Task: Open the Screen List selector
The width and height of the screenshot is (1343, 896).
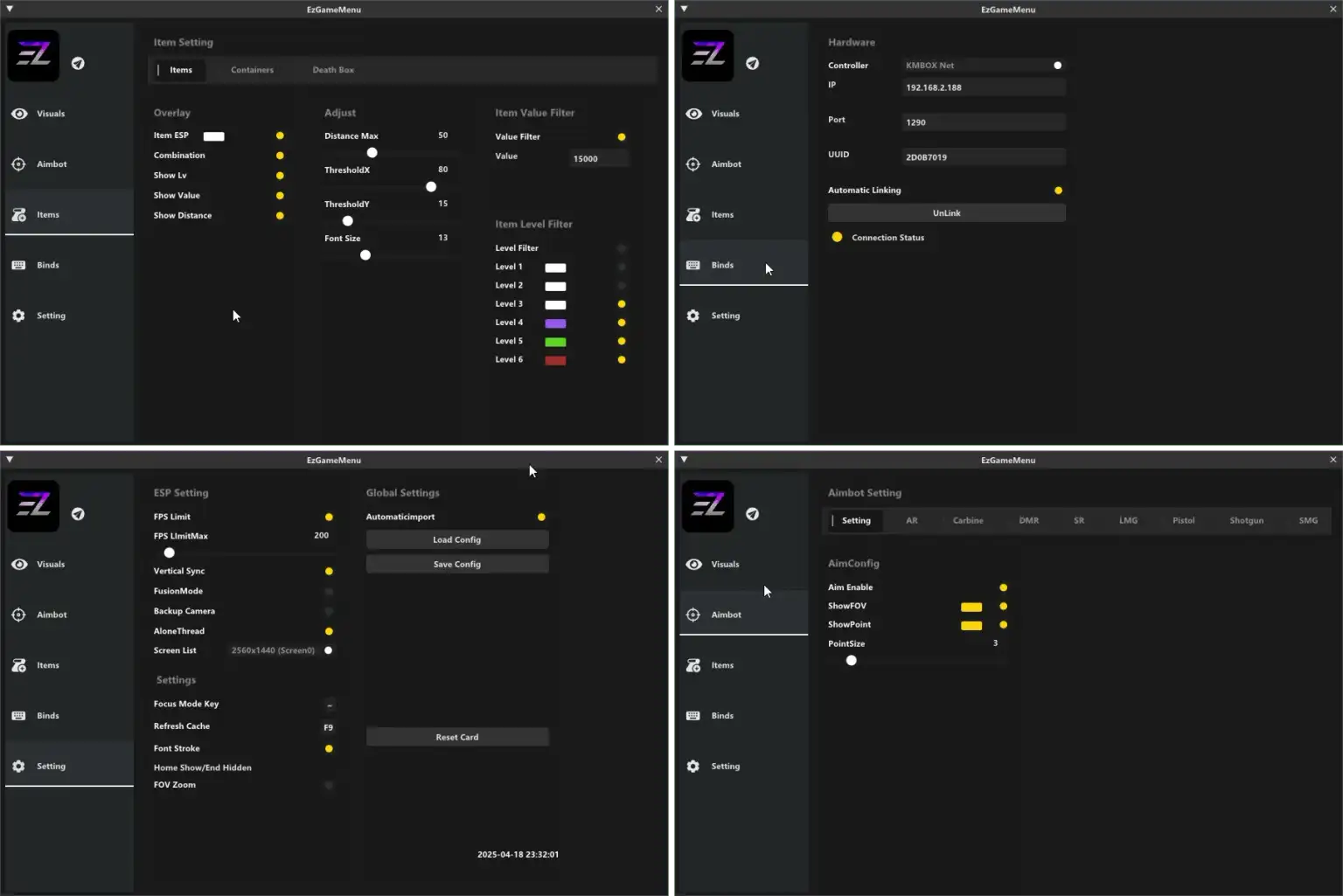Action: click(273, 650)
